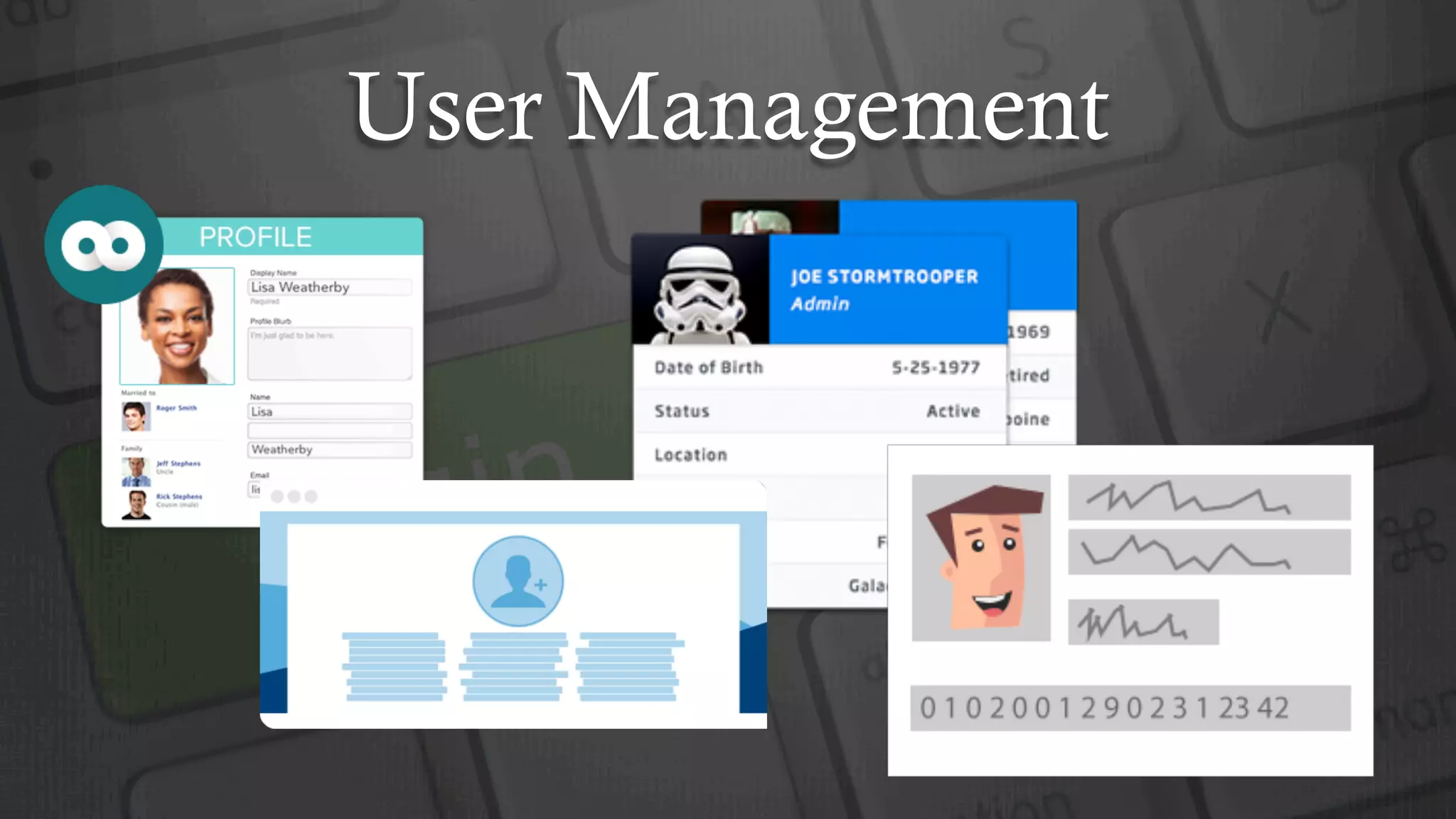1456x819 pixels.
Task: Click the Profile Blurb text area
Action: (x=330, y=353)
